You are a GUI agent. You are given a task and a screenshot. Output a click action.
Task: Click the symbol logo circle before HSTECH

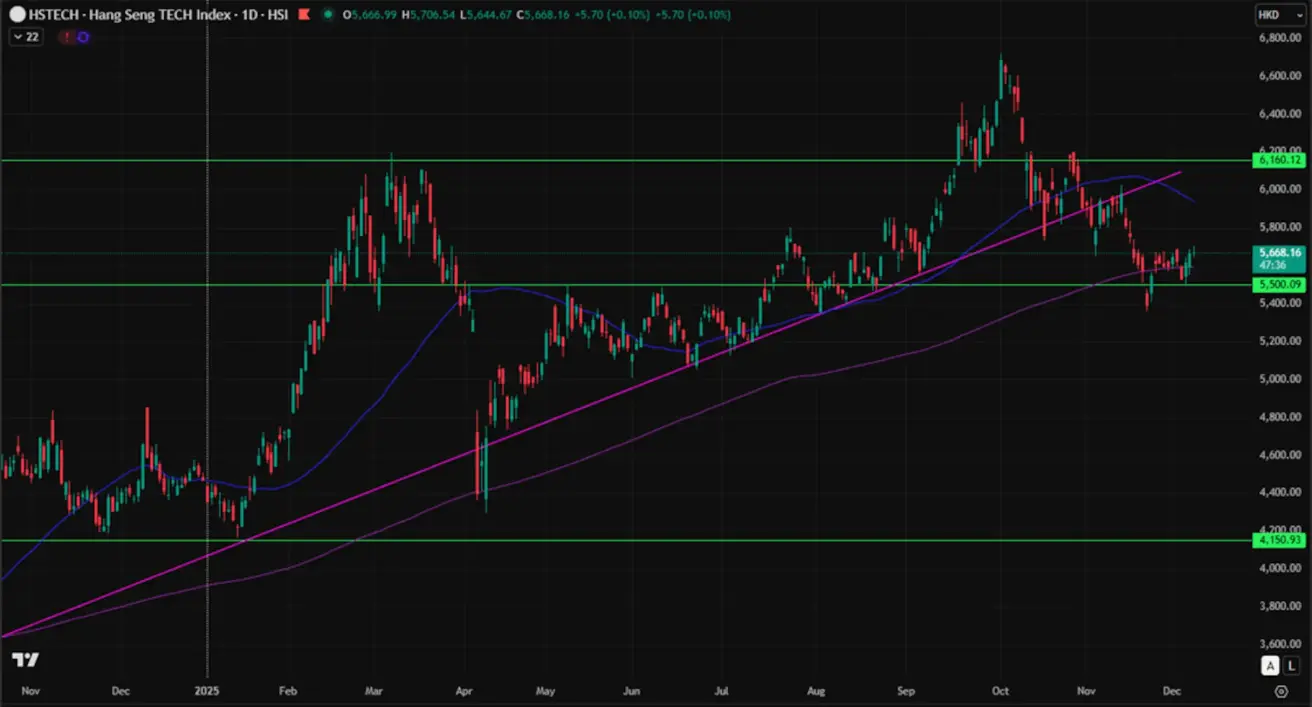[x=18, y=15]
